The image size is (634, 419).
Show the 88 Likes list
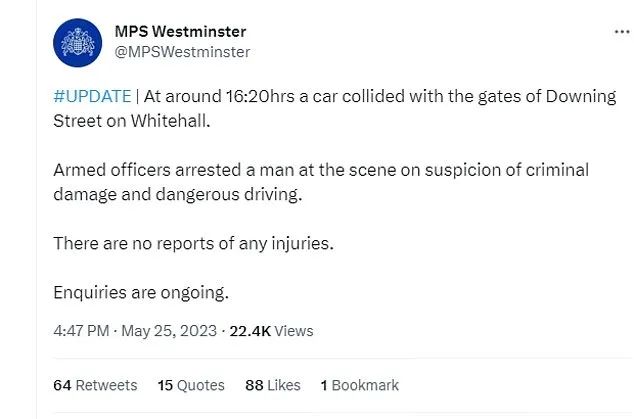(x=273, y=385)
